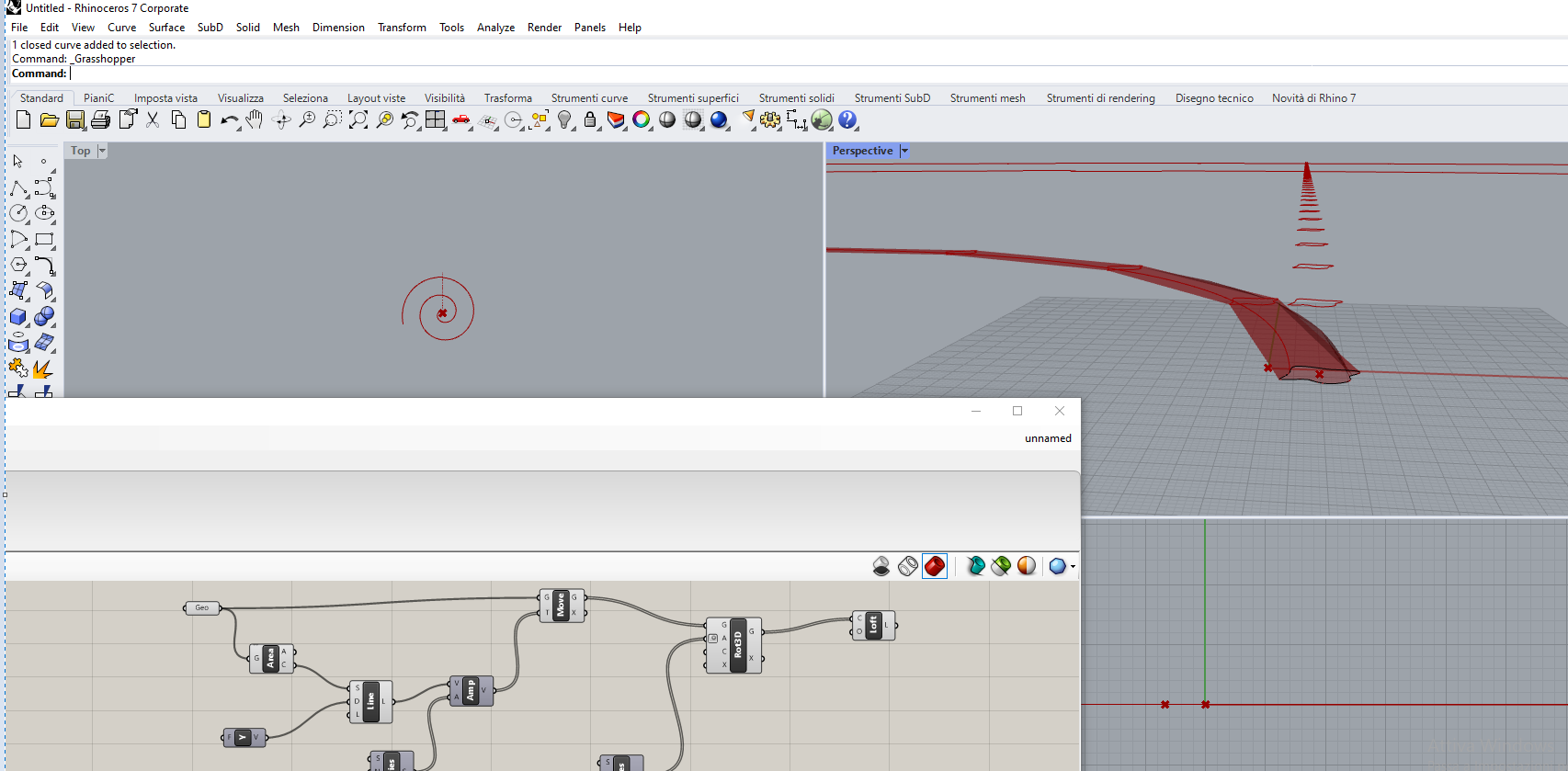Open the color wheel Object Properties icon
The width and height of the screenshot is (1568, 771).
point(642,119)
